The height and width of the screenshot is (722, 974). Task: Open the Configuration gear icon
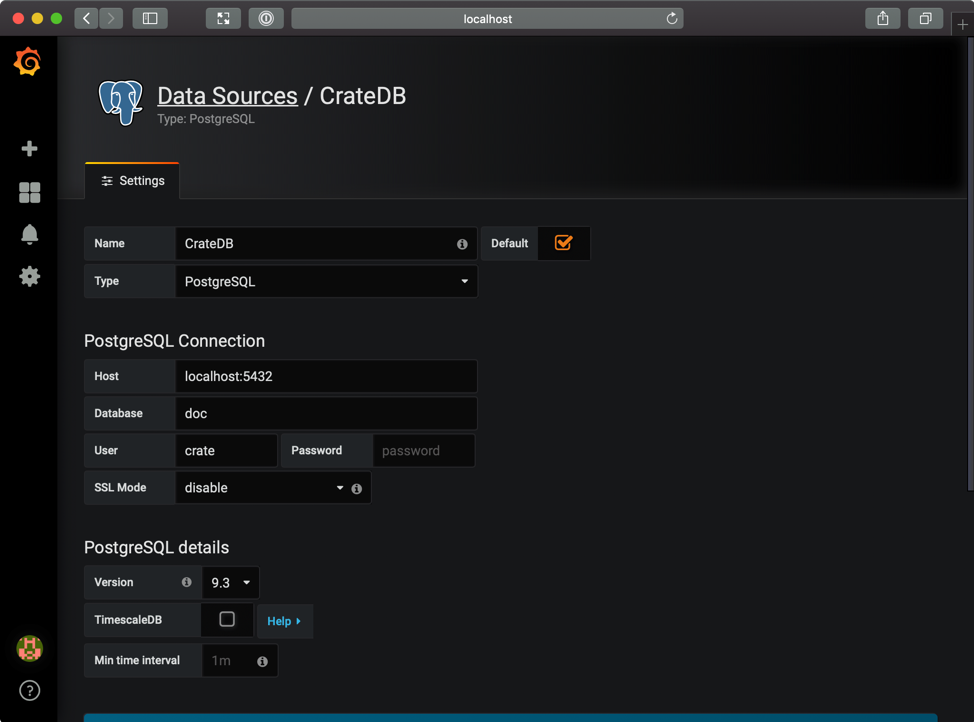tap(29, 276)
